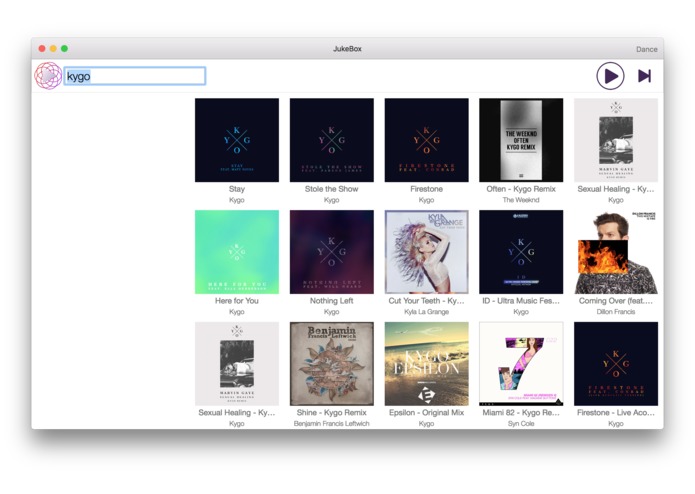Minimize the JukeBox window
The height and width of the screenshot is (494, 695).
point(53,49)
